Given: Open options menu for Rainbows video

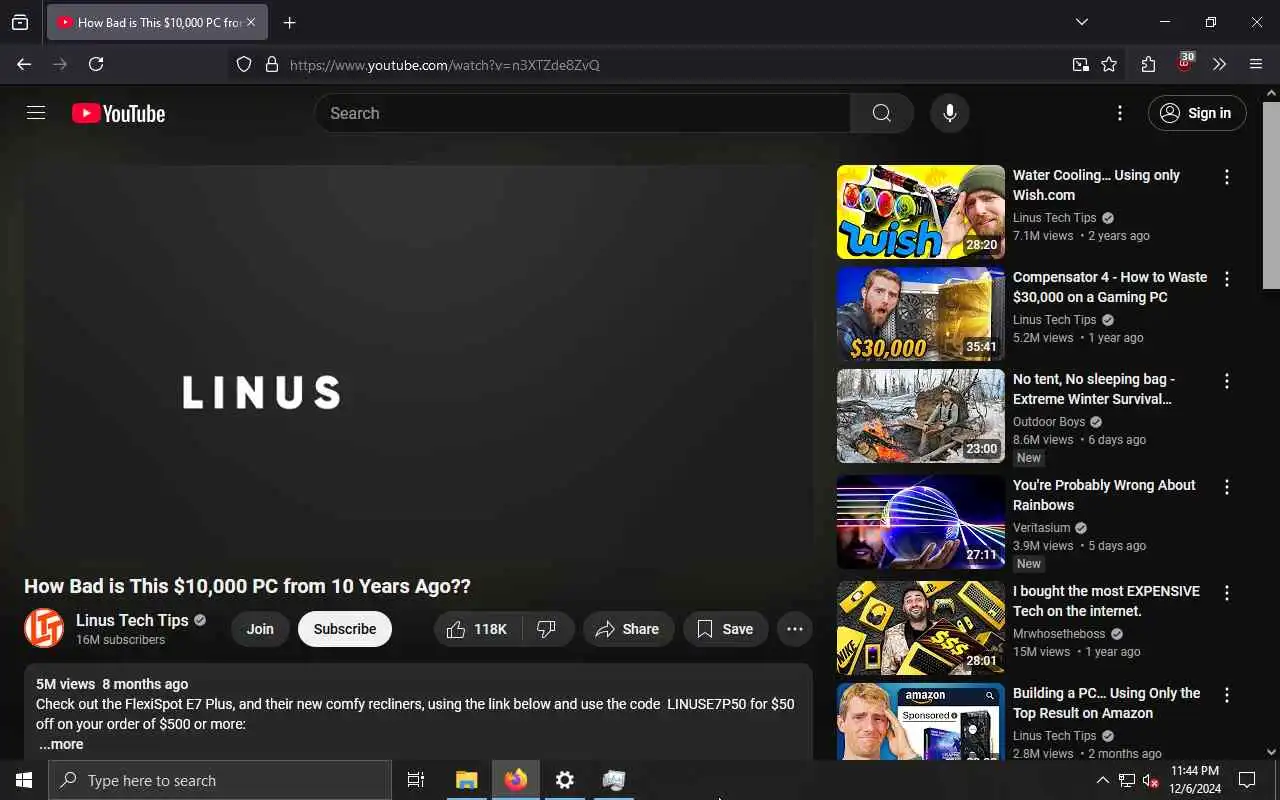Looking at the screenshot, I should coord(1227,487).
